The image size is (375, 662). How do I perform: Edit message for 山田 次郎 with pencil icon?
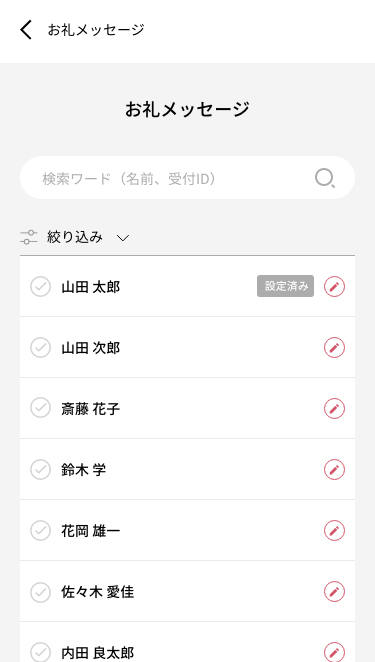pos(334,347)
